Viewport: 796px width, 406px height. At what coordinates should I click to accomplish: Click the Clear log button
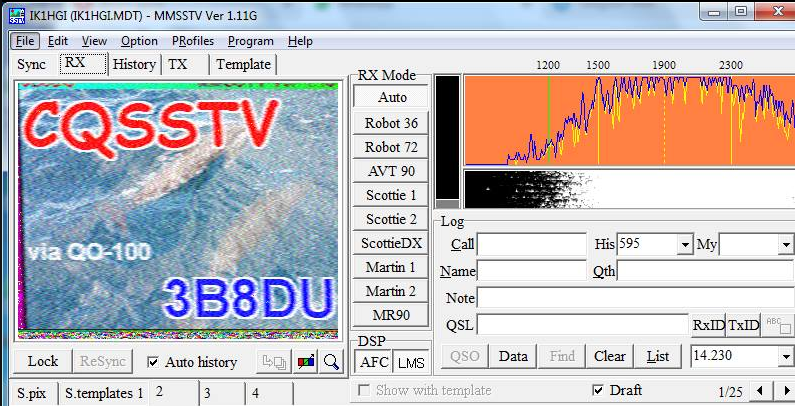coord(610,356)
